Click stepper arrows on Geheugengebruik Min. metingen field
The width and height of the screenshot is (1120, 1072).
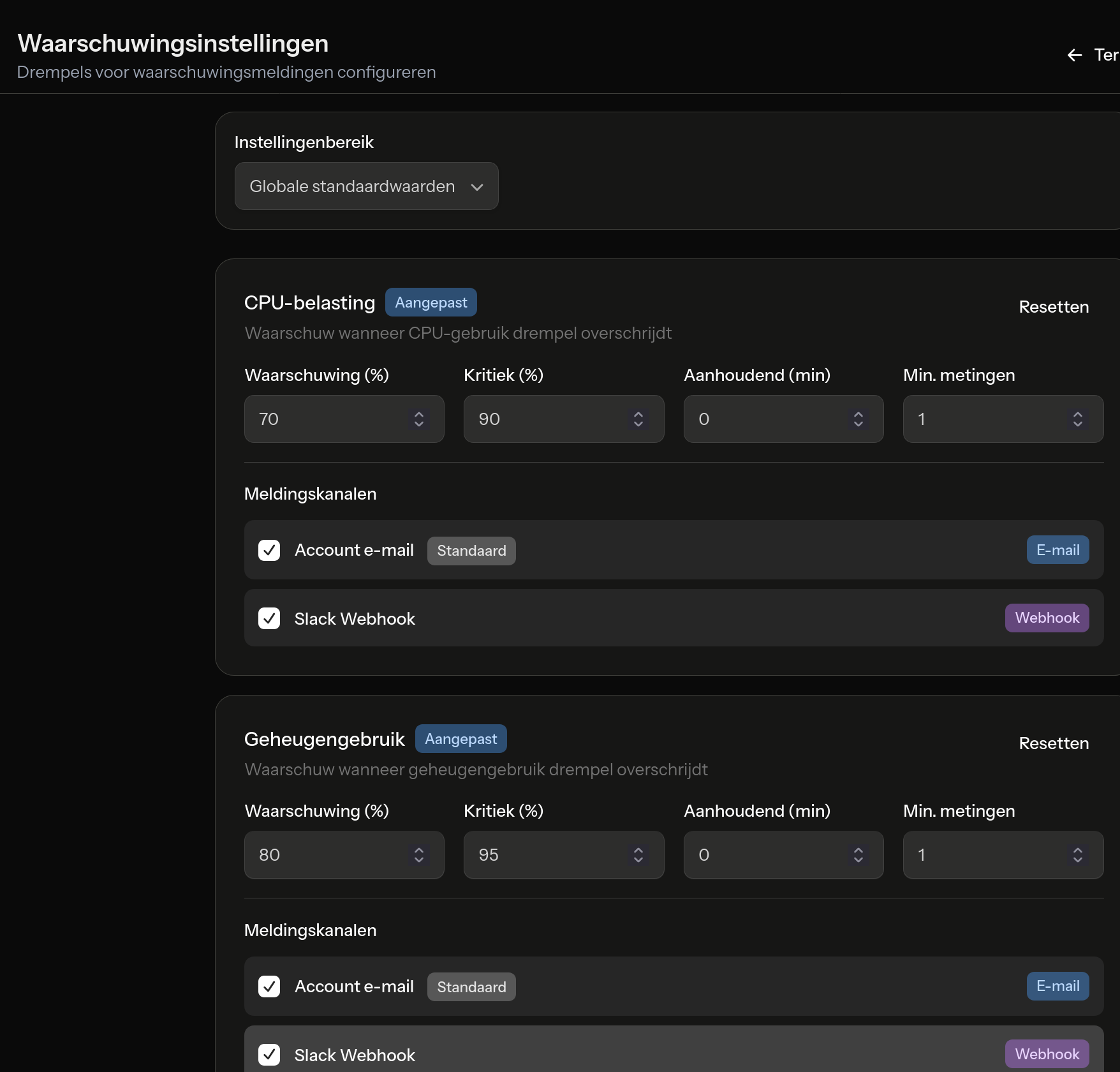coord(1078,855)
